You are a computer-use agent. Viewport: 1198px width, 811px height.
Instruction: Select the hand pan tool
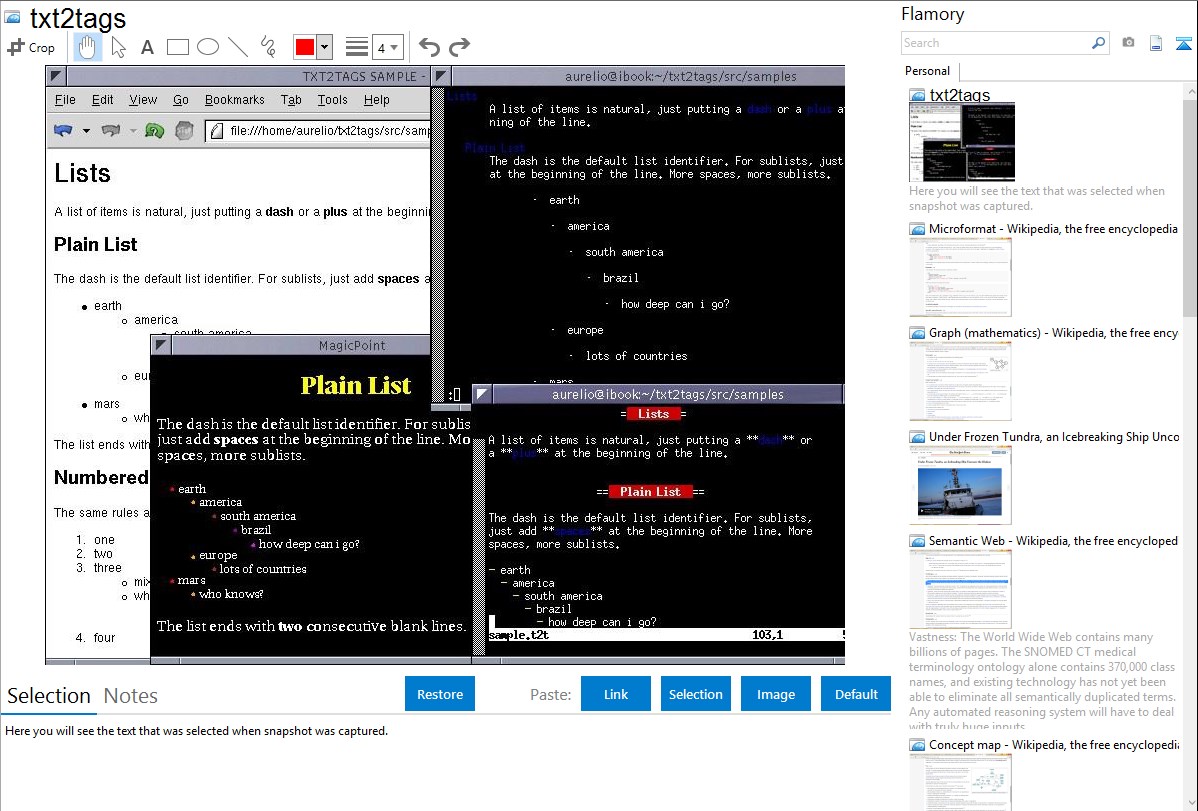(x=87, y=47)
